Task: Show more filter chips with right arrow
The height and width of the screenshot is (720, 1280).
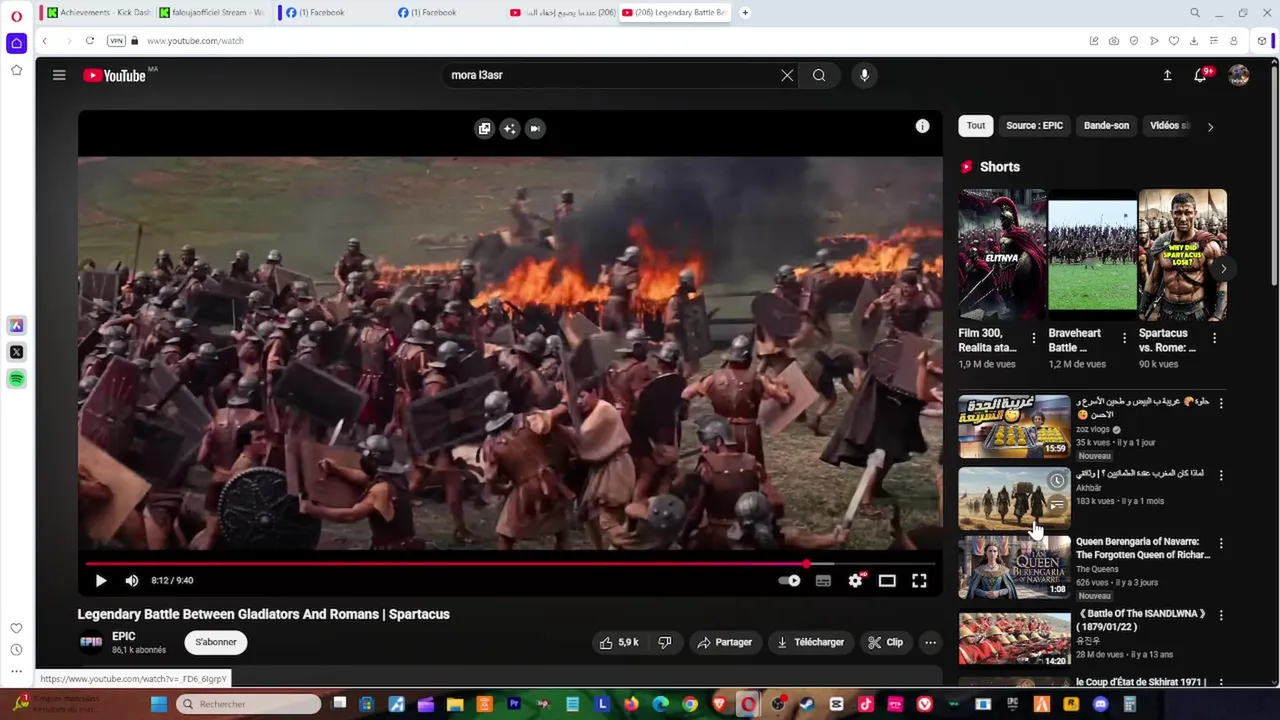Action: (1210, 127)
